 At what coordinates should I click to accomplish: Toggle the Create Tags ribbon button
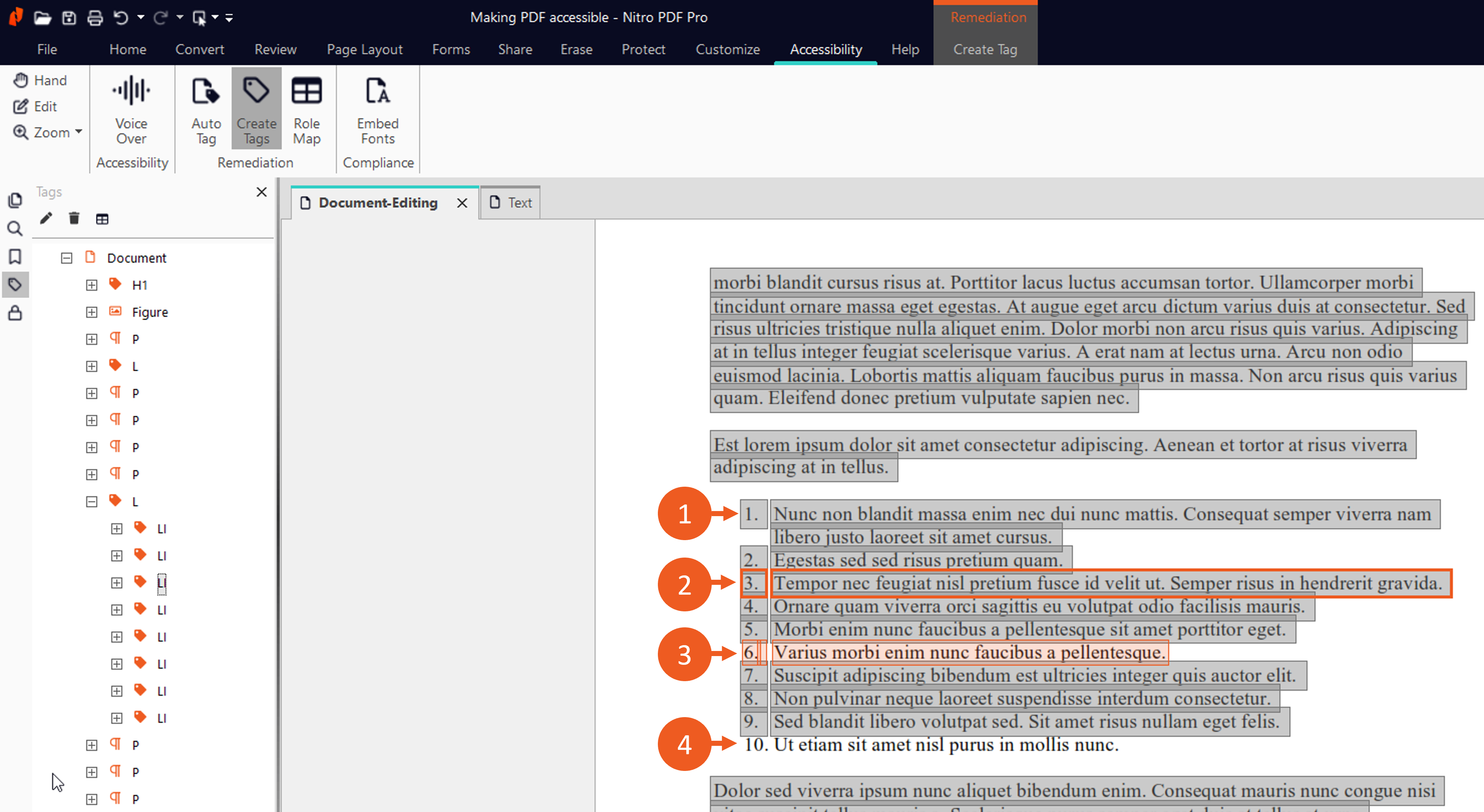coord(256,110)
